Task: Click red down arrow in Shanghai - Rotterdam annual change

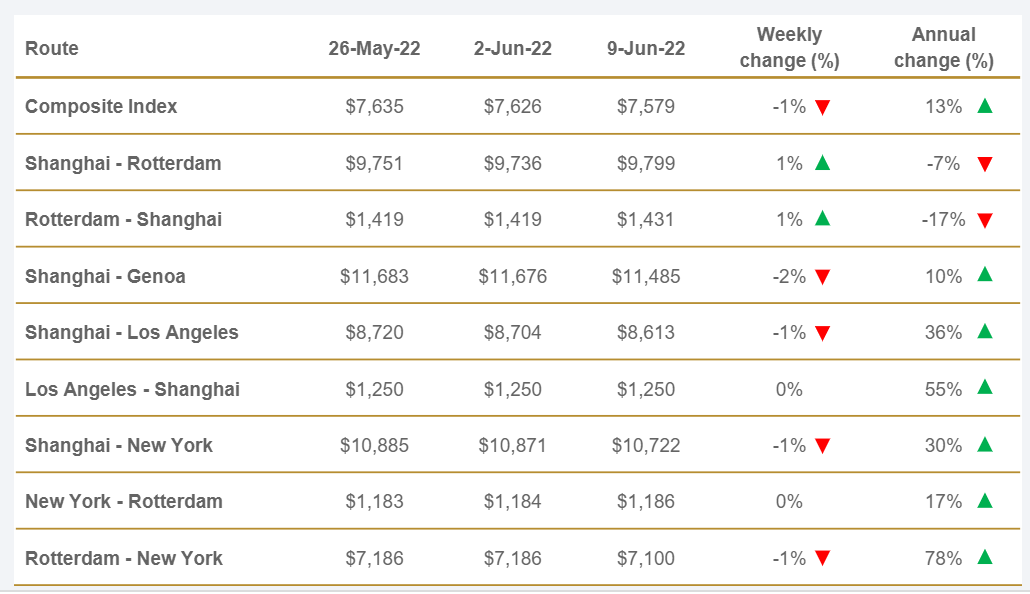Action: click(985, 164)
